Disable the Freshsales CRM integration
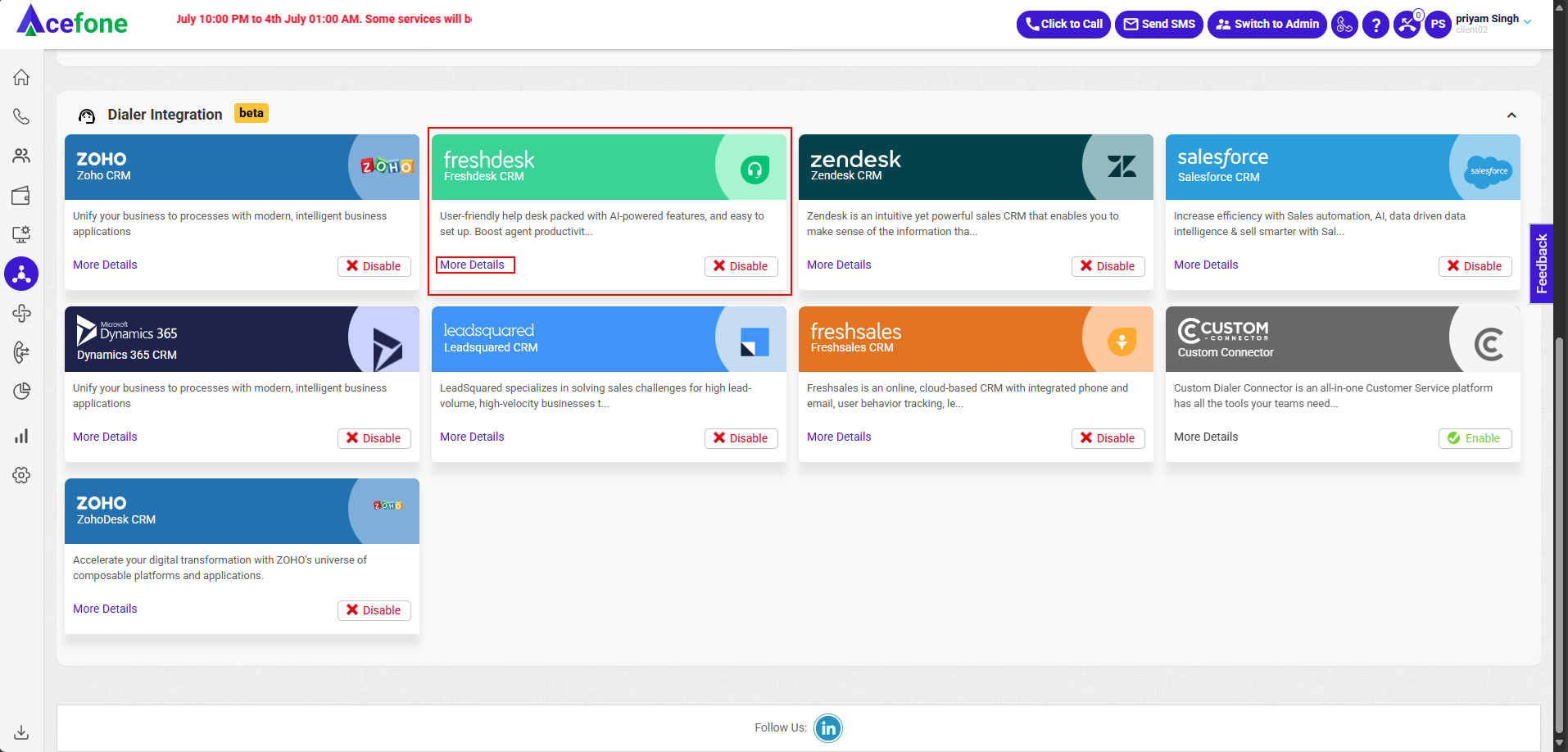 (x=1108, y=438)
